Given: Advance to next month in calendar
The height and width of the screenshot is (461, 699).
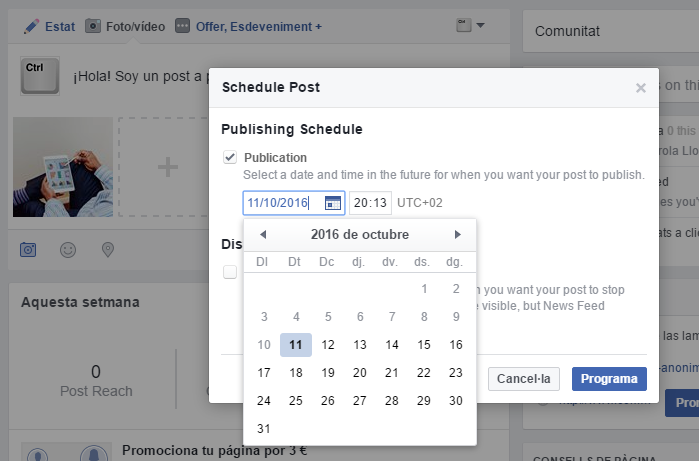Looking at the screenshot, I should coord(457,235).
